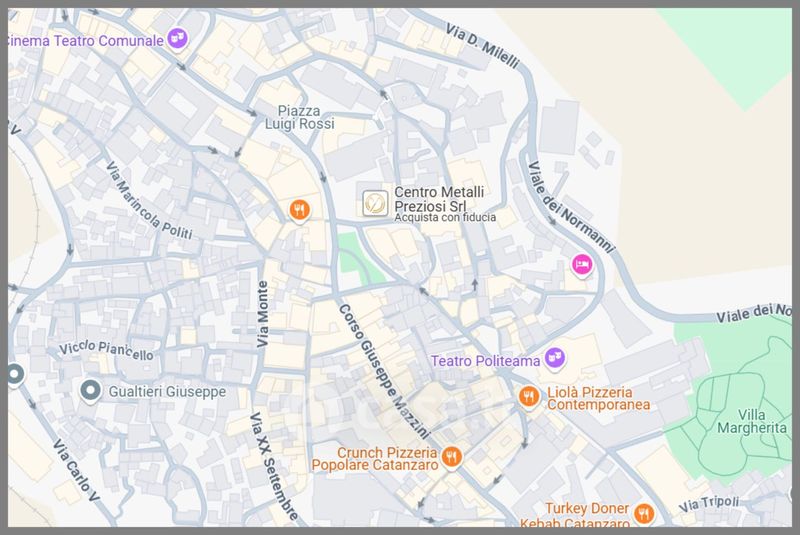The width and height of the screenshot is (800, 535).
Task: Click the Centro Metalli Preziosi Srl logo icon
Action: tap(375, 203)
